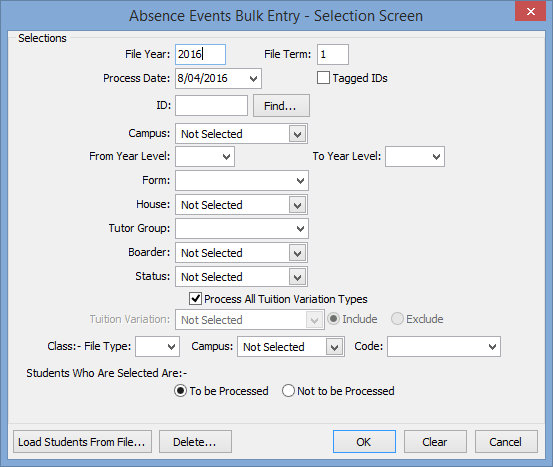Click Load Students From File... button

[x=83, y=442]
